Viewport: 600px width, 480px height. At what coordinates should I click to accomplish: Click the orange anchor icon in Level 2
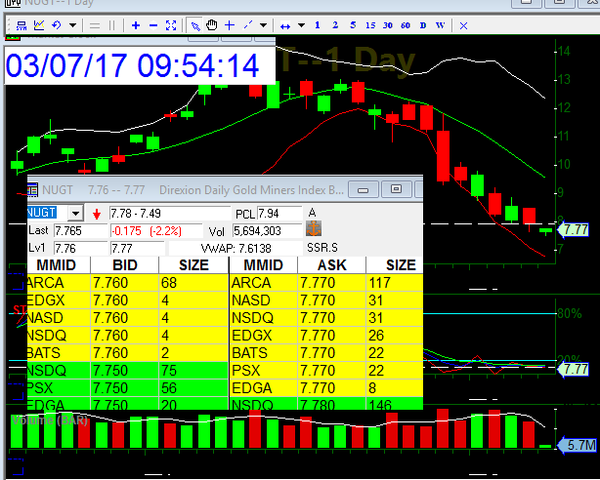coord(313,231)
